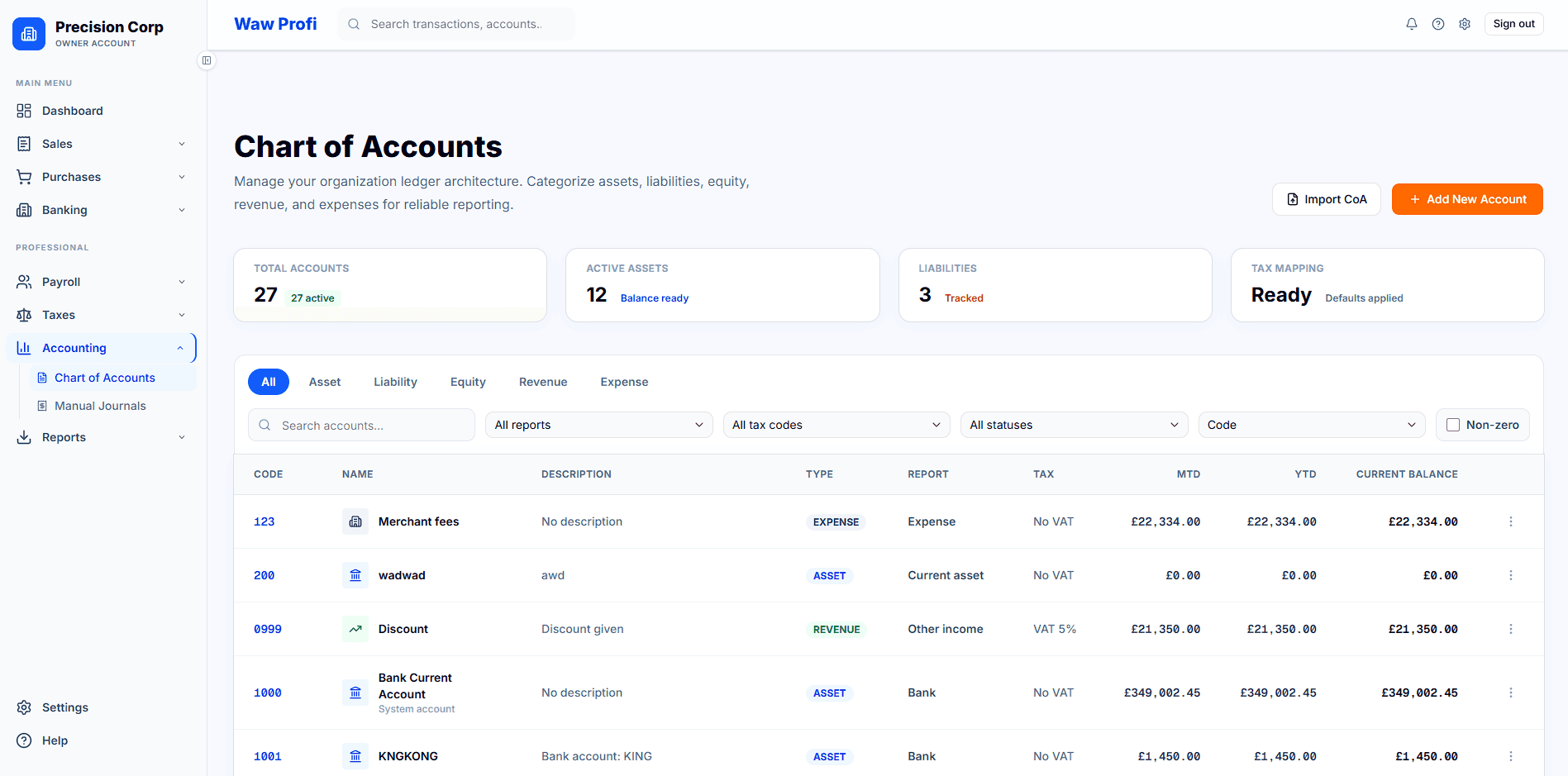Switch to the Equity tab
This screenshot has width=1568, height=776.
468,382
